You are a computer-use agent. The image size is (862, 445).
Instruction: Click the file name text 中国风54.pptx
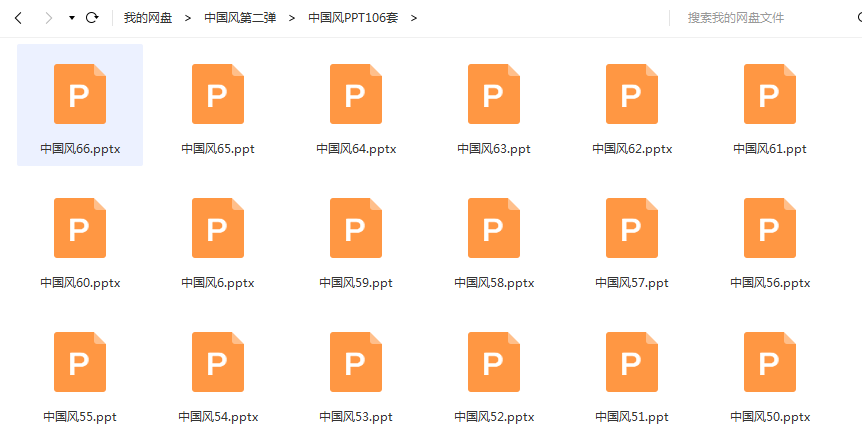pyautogui.click(x=218, y=417)
